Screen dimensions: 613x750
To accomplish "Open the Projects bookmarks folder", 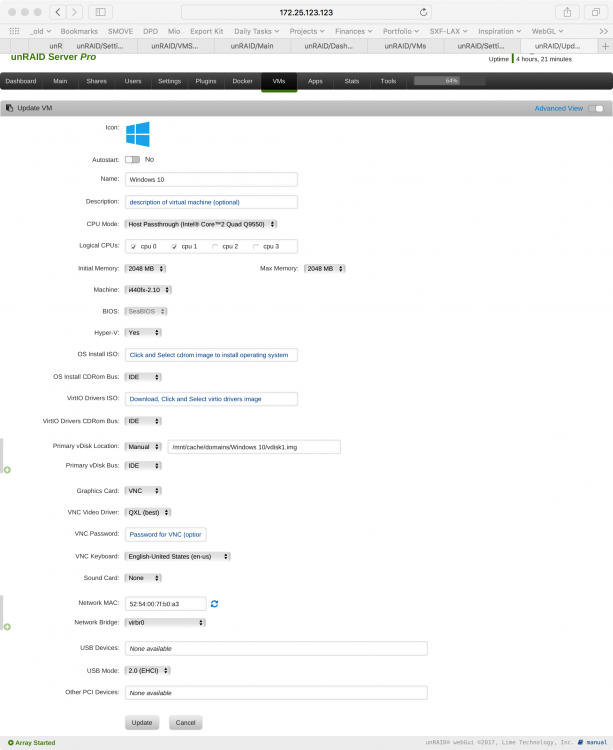I will [x=306, y=31].
